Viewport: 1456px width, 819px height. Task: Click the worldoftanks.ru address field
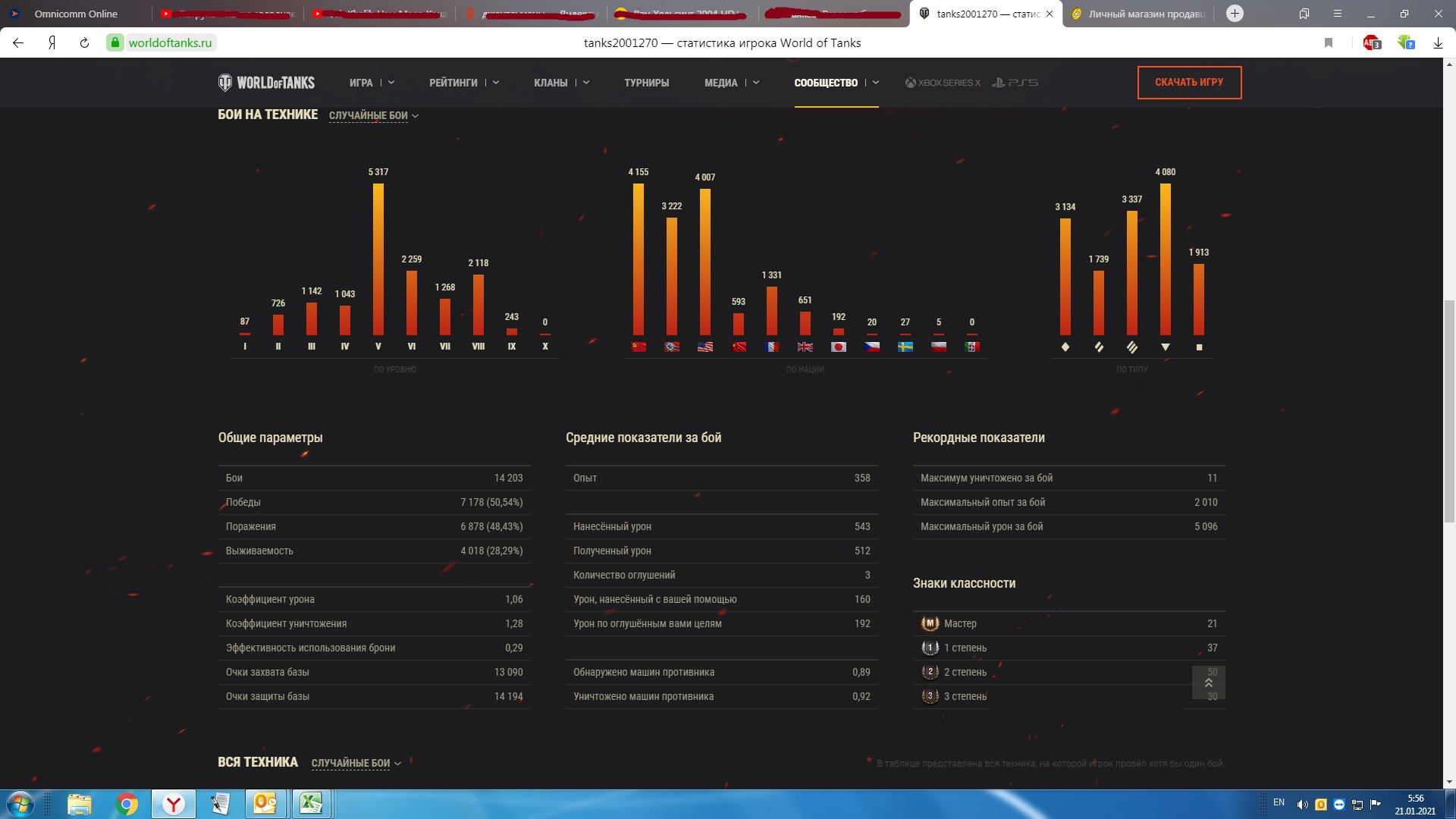(170, 43)
